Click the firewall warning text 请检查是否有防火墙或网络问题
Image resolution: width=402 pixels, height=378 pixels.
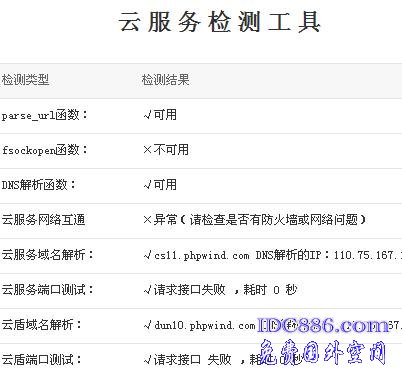(x=274, y=220)
